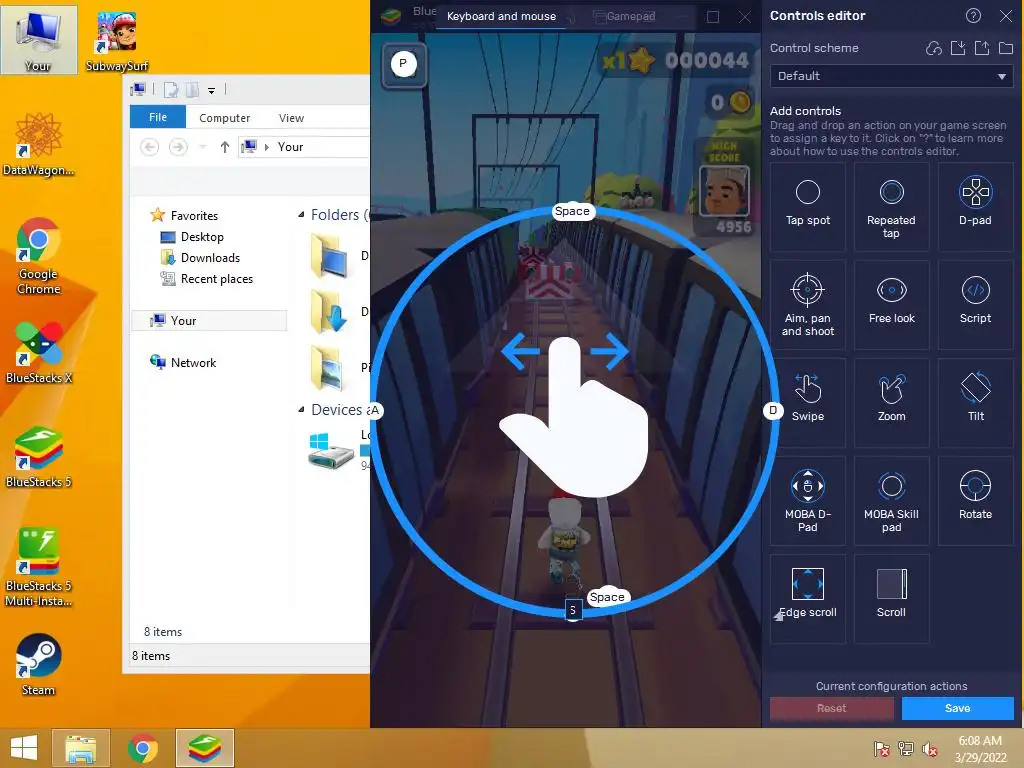Image resolution: width=1024 pixels, height=768 pixels.
Task: Click the Windows Start button
Action: point(24,748)
